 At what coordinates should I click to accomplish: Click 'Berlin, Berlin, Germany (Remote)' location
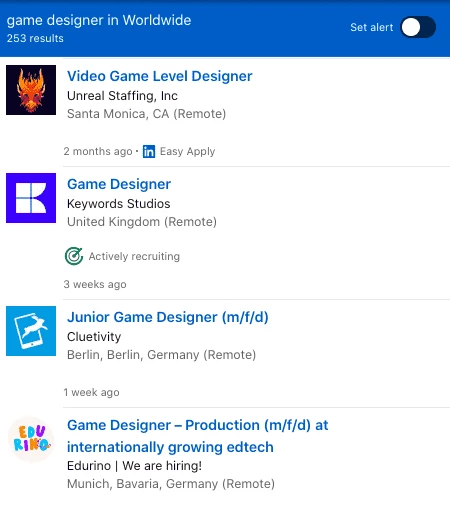pyautogui.click(x=162, y=355)
